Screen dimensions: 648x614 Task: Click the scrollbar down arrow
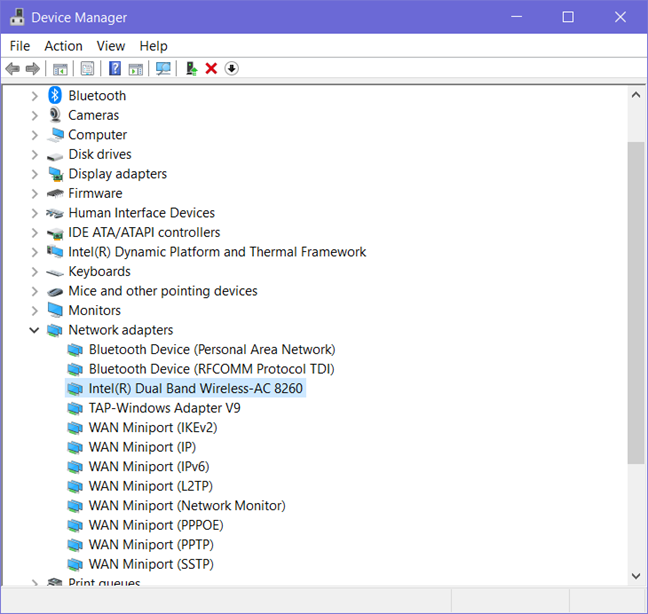click(x=636, y=576)
